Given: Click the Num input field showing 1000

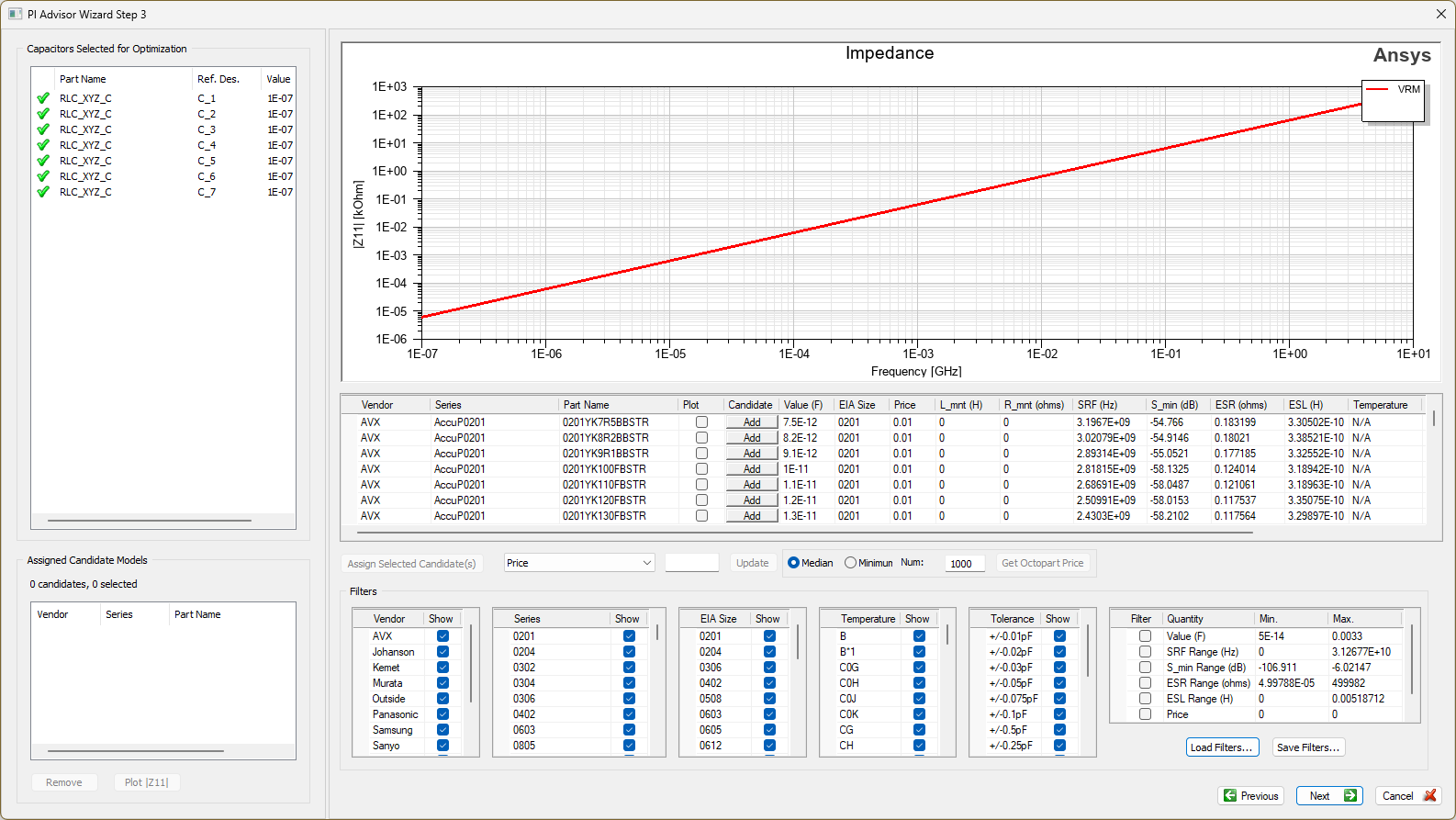Looking at the screenshot, I should click(964, 564).
